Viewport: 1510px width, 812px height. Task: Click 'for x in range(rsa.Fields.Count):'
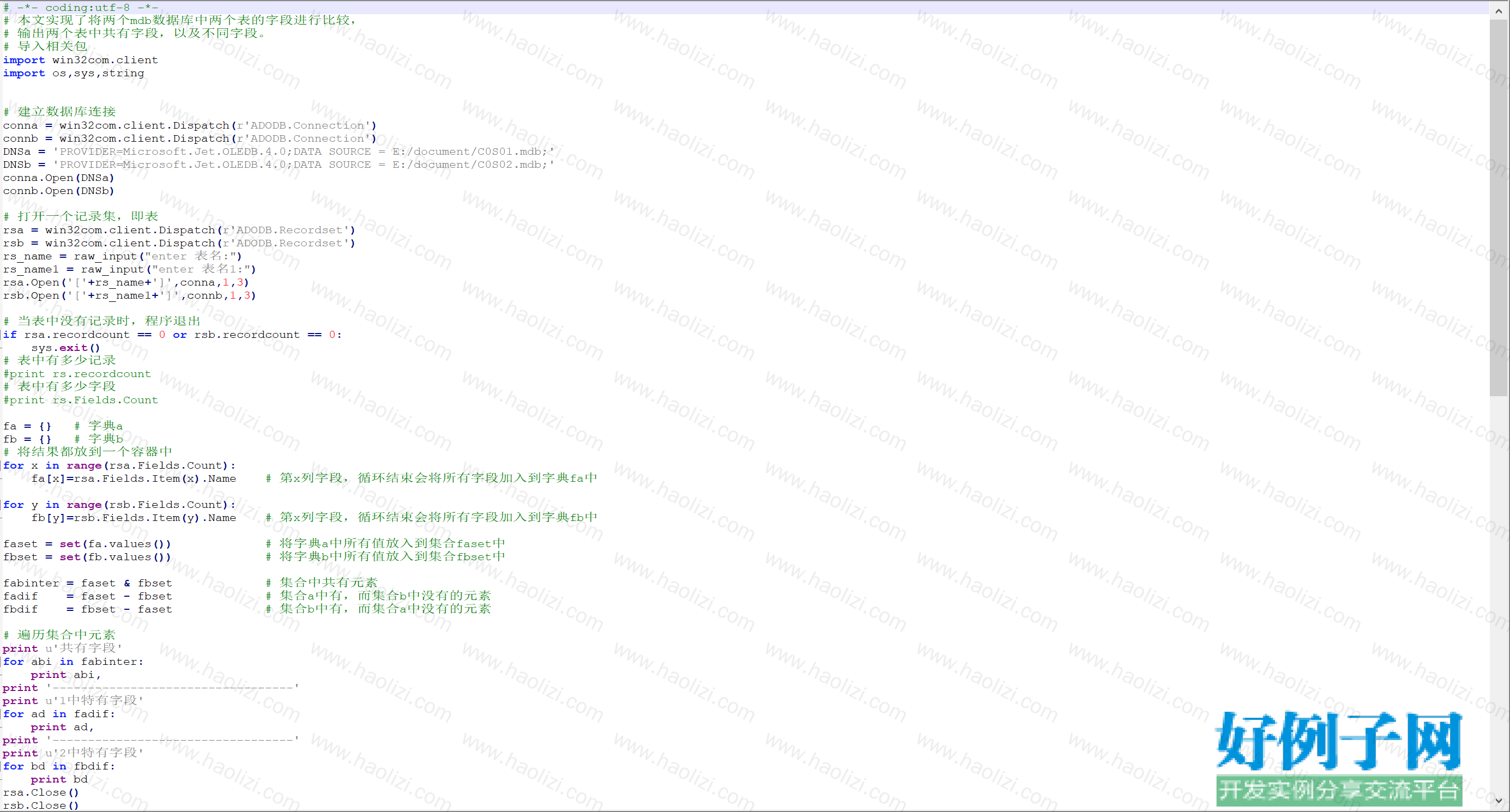click(x=119, y=465)
